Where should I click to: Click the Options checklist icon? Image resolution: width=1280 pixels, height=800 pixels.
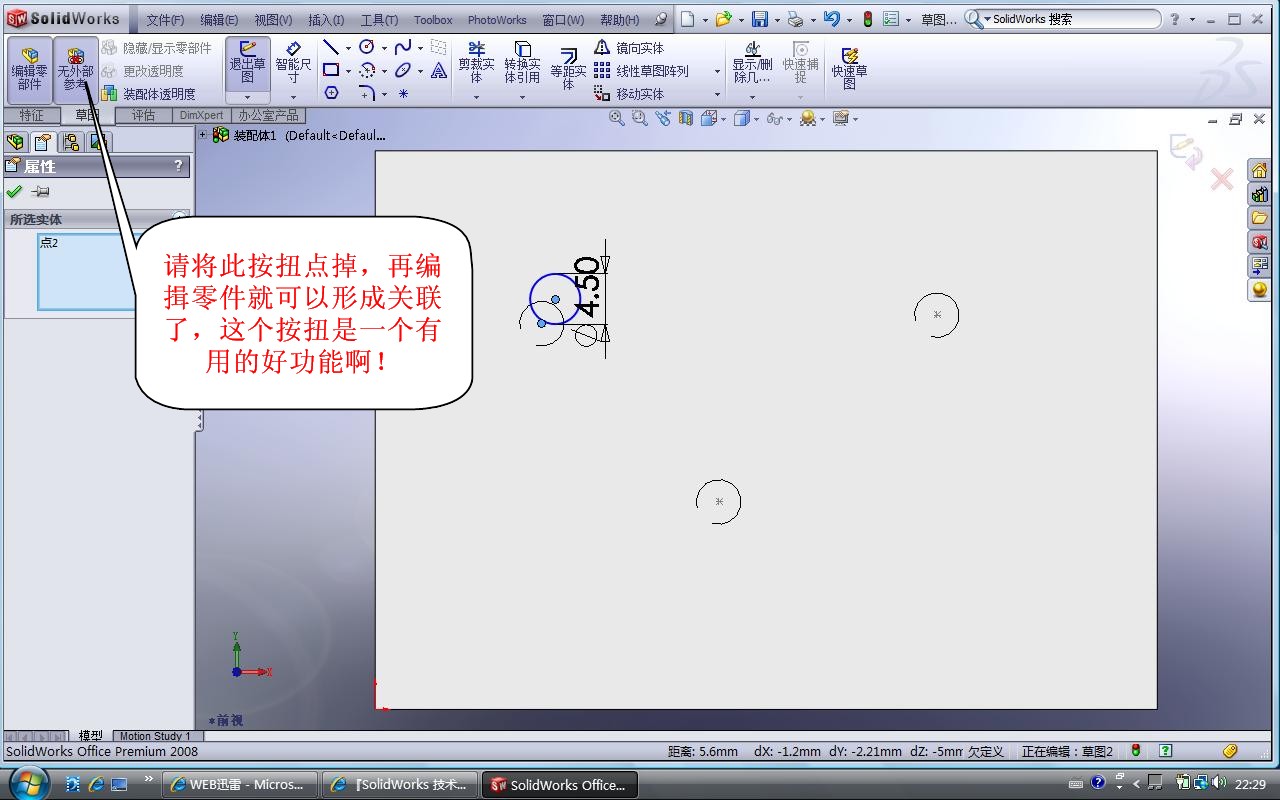coord(891,19)
